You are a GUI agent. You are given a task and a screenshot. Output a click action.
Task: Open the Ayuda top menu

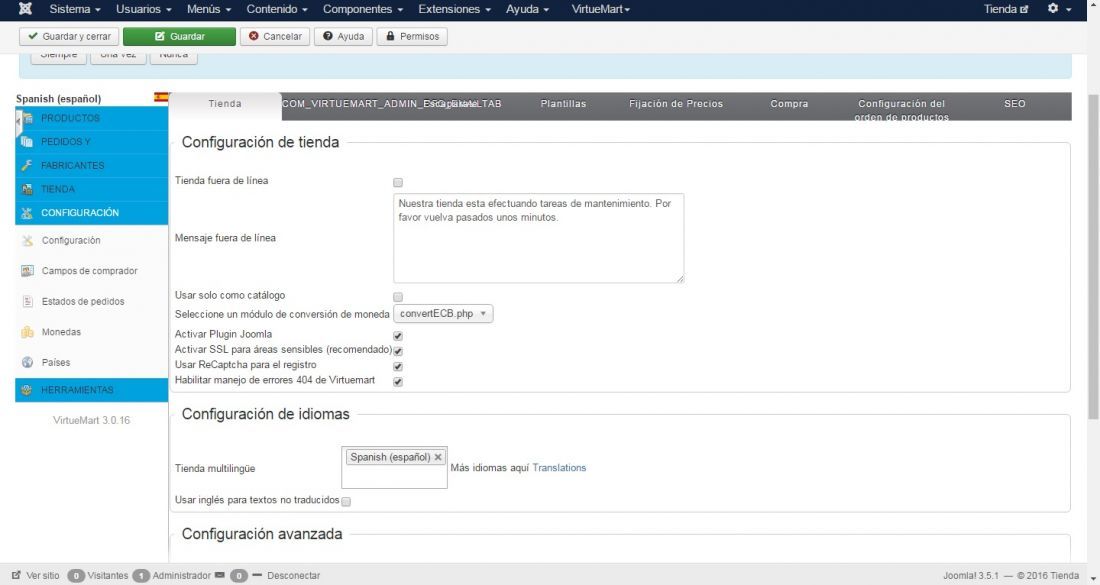(x=527, y=9)
